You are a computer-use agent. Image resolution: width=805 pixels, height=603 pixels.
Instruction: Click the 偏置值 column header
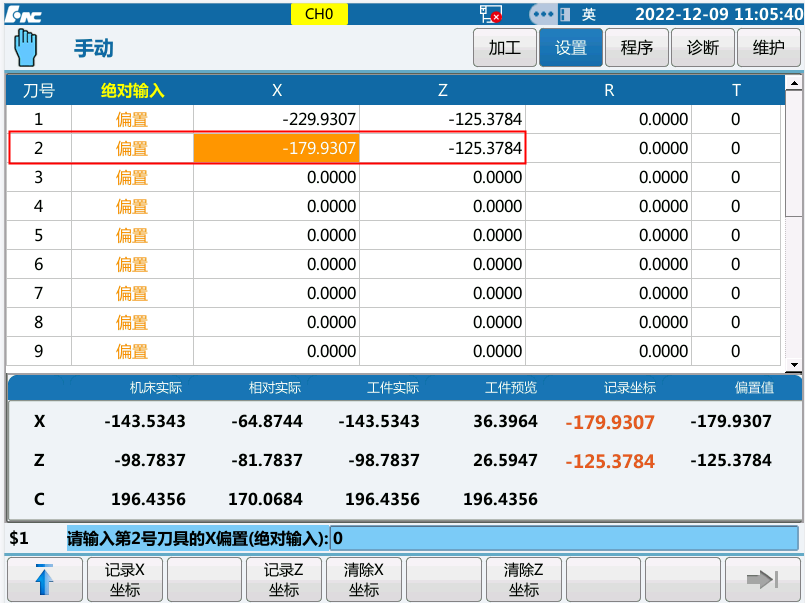(x=754, y=387)
